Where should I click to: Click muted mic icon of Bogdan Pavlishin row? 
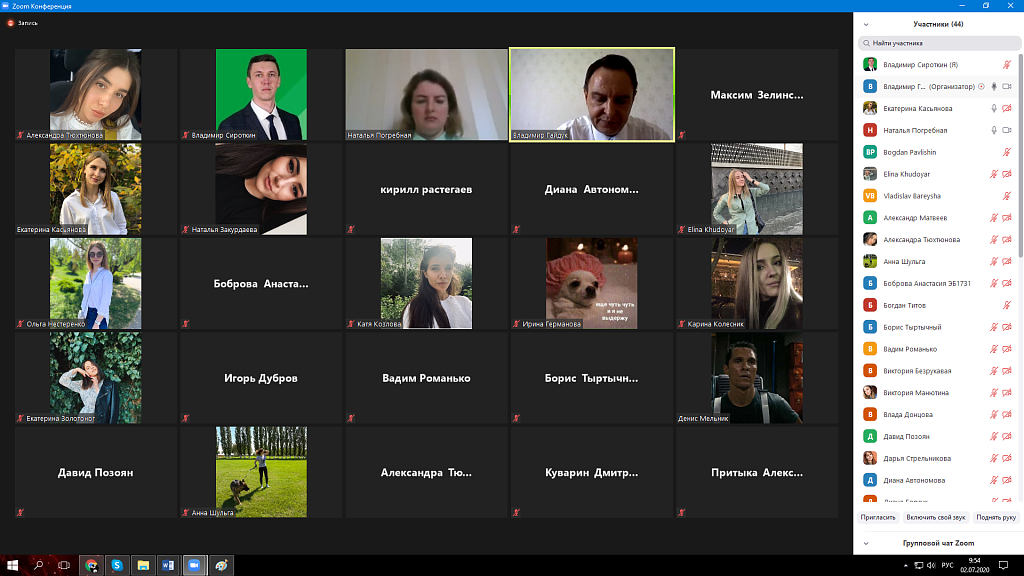1007,152
